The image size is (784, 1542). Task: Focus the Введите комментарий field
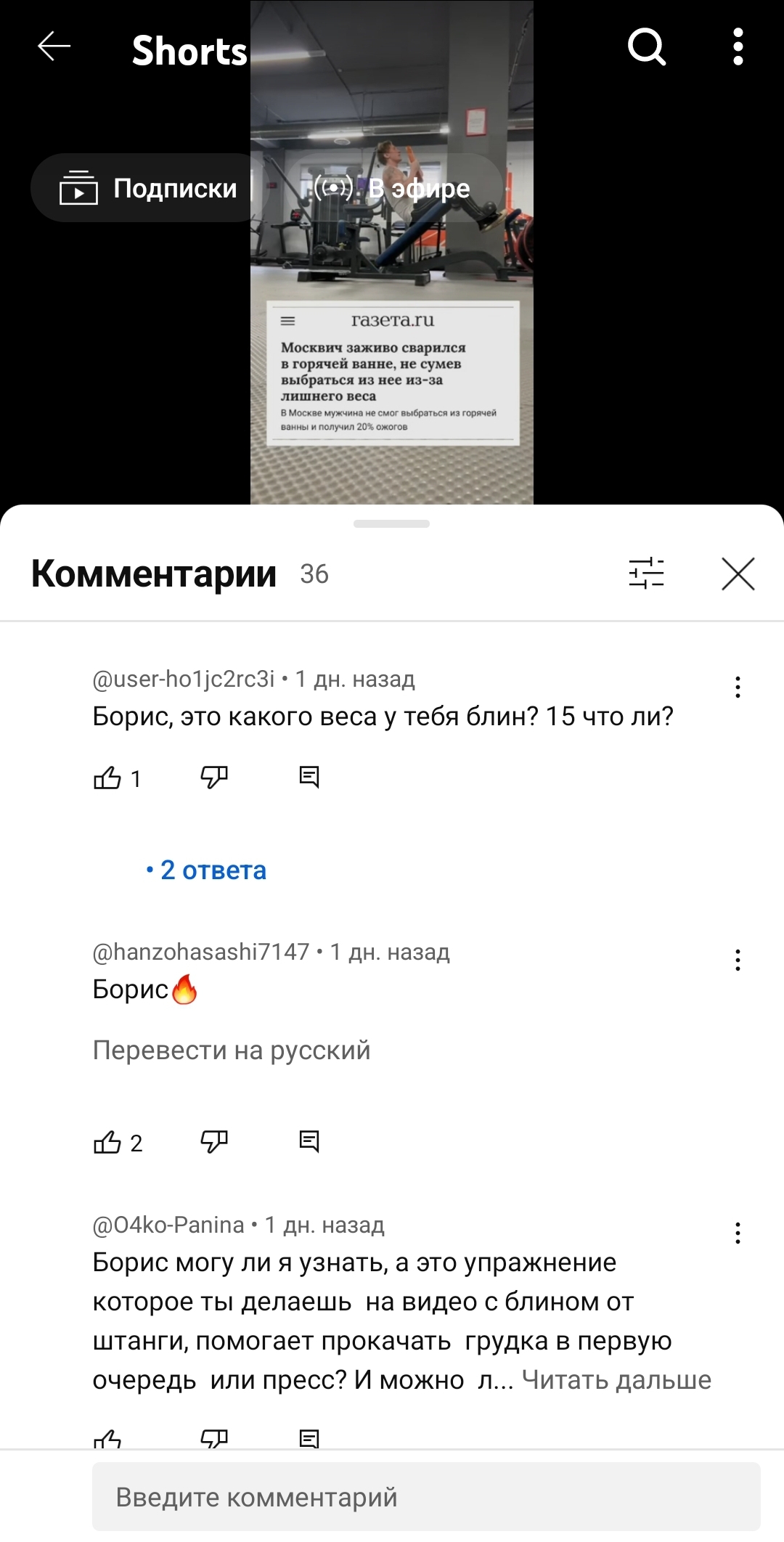coord(426,1497)
